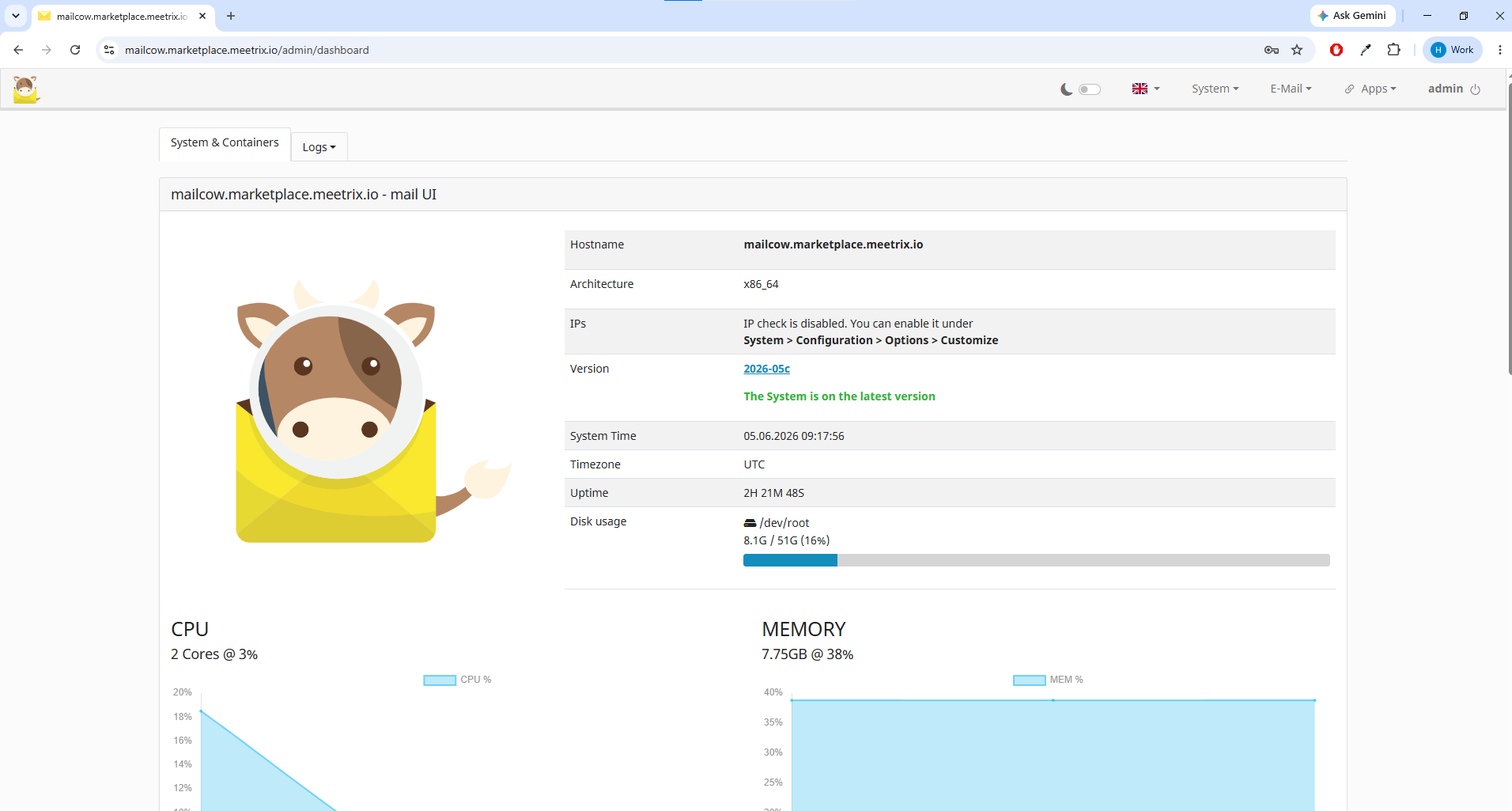This screenshot has height=811, width=1512.
Task: Click site information icon in address bar
Action: pyautogui.click(x=109, y=50)
